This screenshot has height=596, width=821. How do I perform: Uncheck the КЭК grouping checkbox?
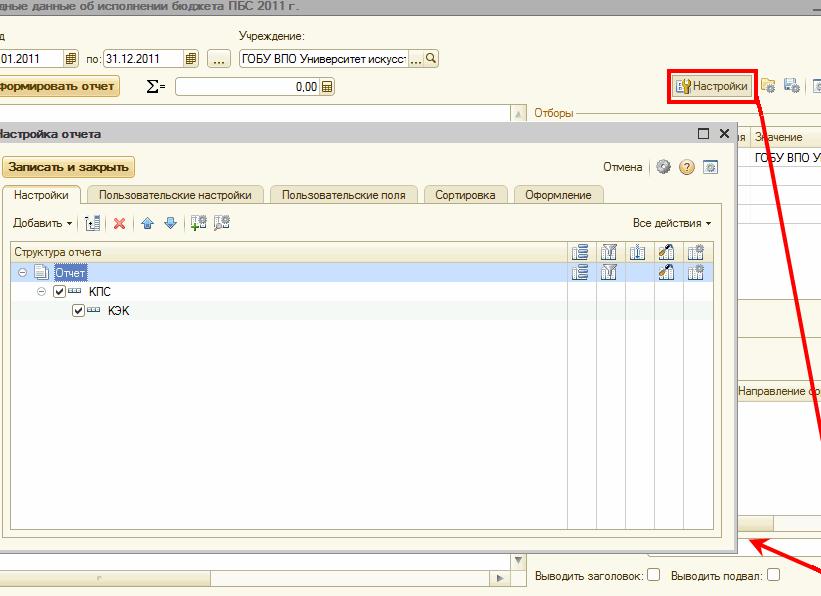pos(78,311)
